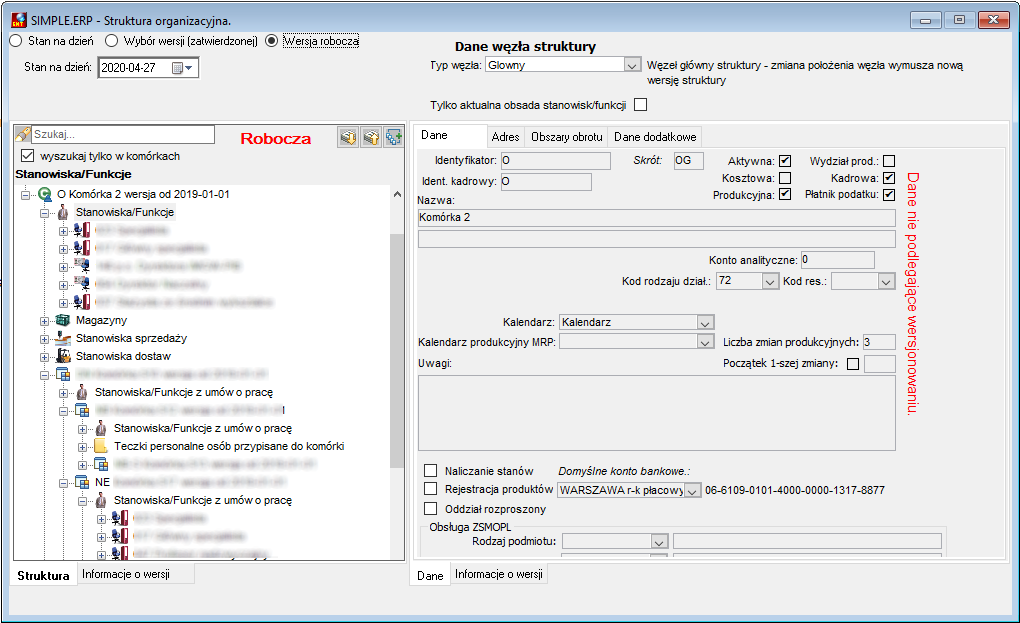Click the Liczba zmian produkcyjnych field
The image size is (1020, 623).
click(x=879, y=342)
